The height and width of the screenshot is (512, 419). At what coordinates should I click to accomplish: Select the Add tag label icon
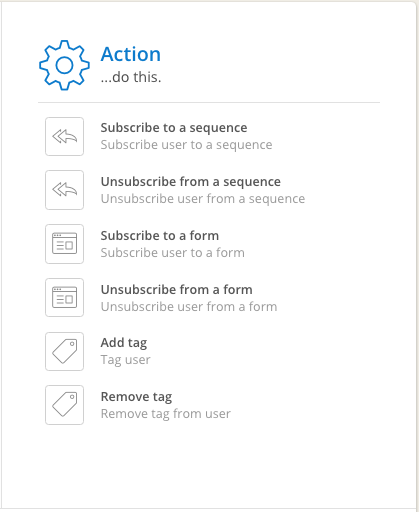64,351
